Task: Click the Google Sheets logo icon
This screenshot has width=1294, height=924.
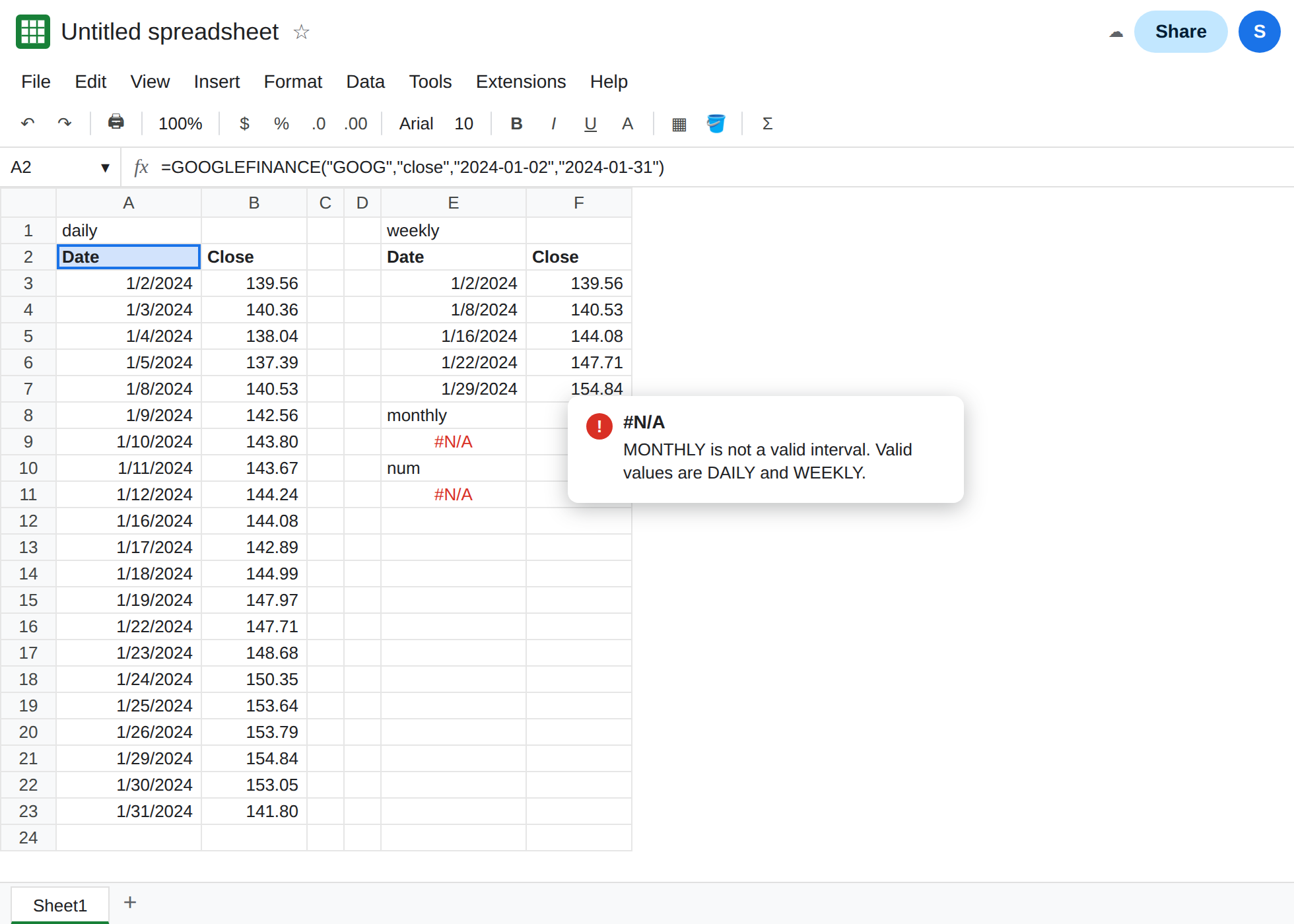Action: (x=33, y=32)
